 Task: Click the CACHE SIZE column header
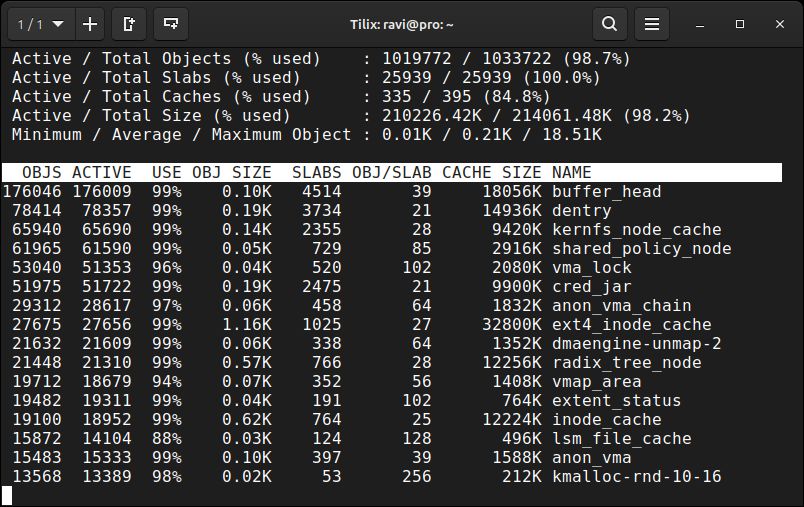492,172
